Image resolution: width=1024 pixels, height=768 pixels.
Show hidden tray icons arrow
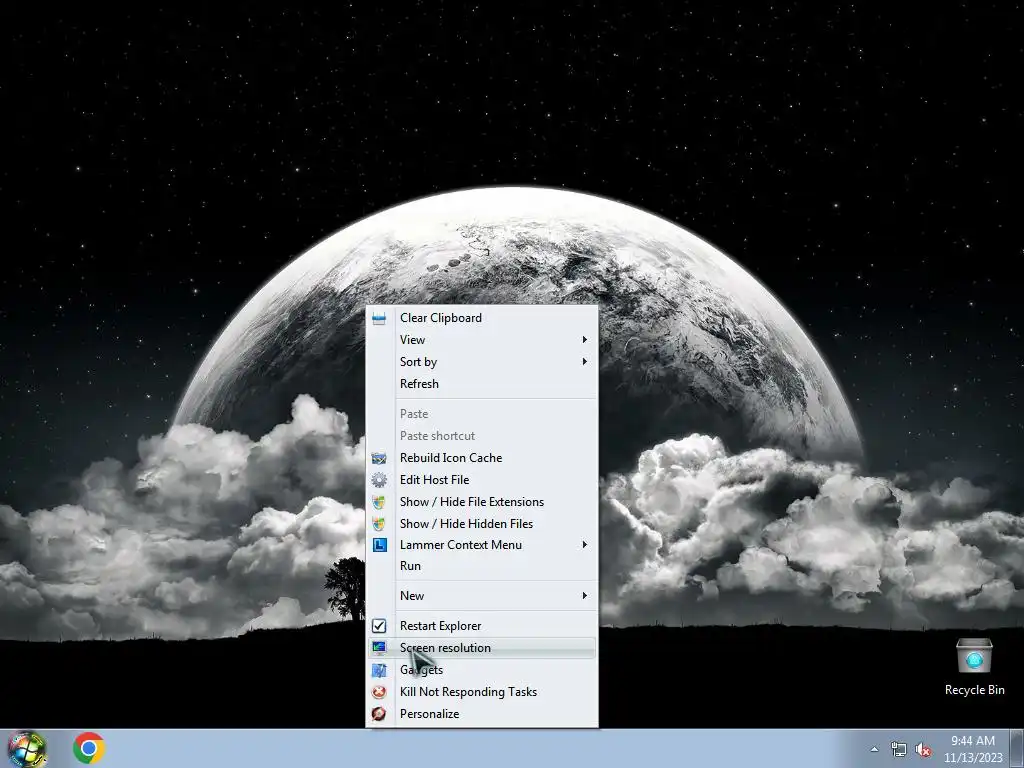pos(874,749)
